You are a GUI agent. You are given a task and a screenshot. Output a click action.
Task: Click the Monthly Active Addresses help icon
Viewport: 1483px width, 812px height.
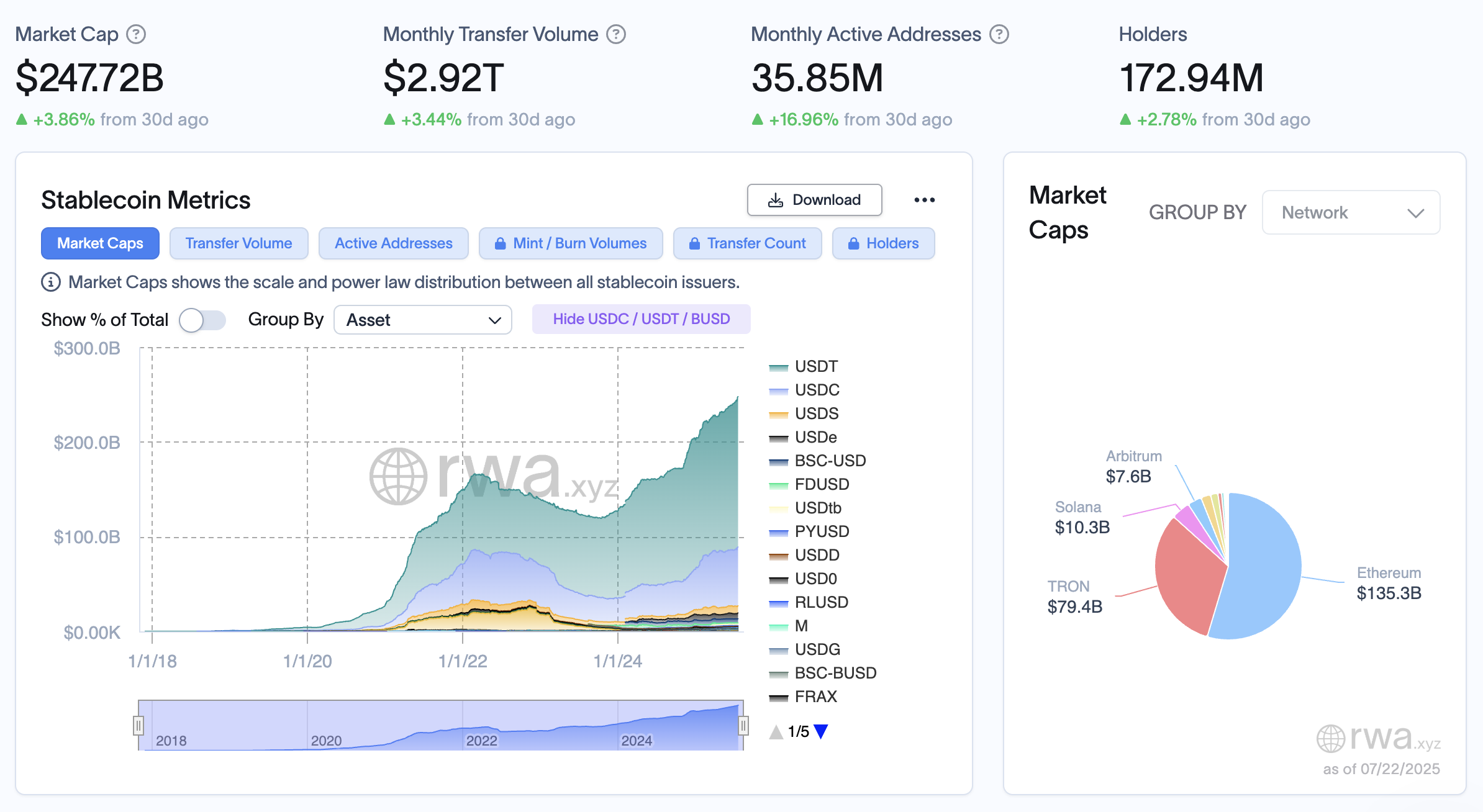coord(999,34)
